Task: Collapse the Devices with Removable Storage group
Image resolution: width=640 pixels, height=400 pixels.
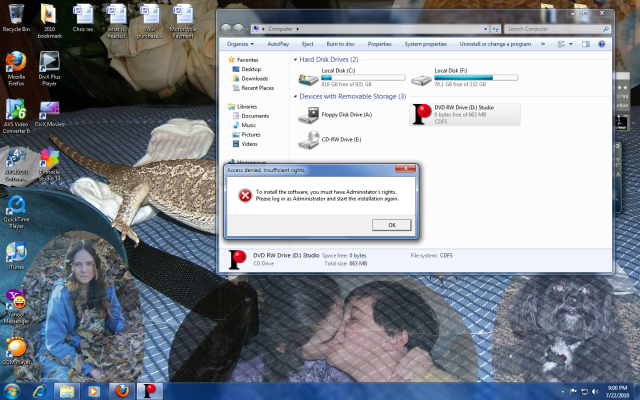Action: click(x=295, y=97)
